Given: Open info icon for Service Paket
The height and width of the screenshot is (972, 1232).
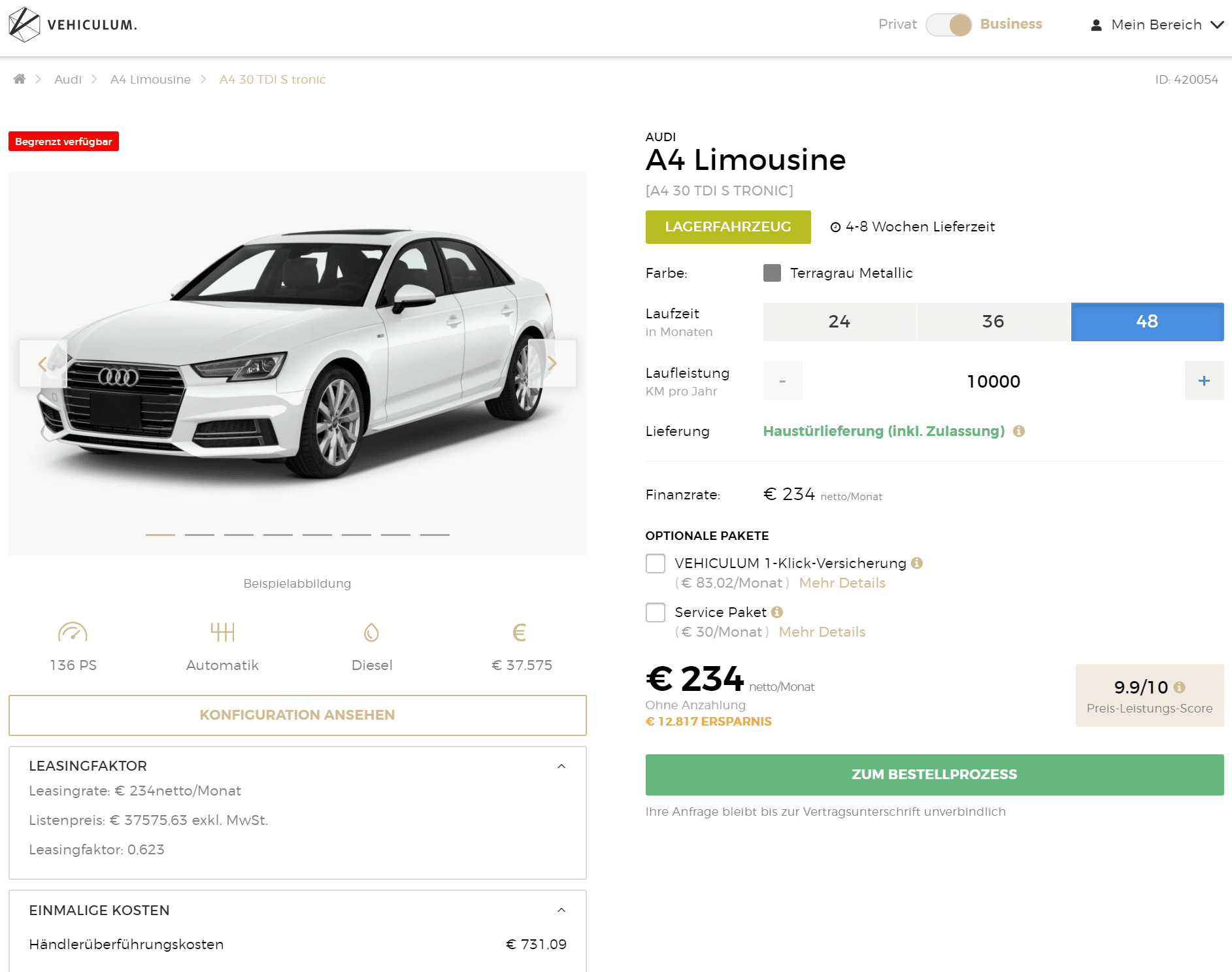Looking at the screenshot, I should pos(776,612).
